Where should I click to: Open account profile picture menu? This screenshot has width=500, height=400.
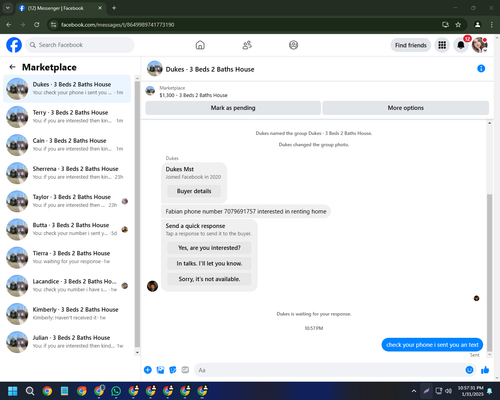point(480,45)
